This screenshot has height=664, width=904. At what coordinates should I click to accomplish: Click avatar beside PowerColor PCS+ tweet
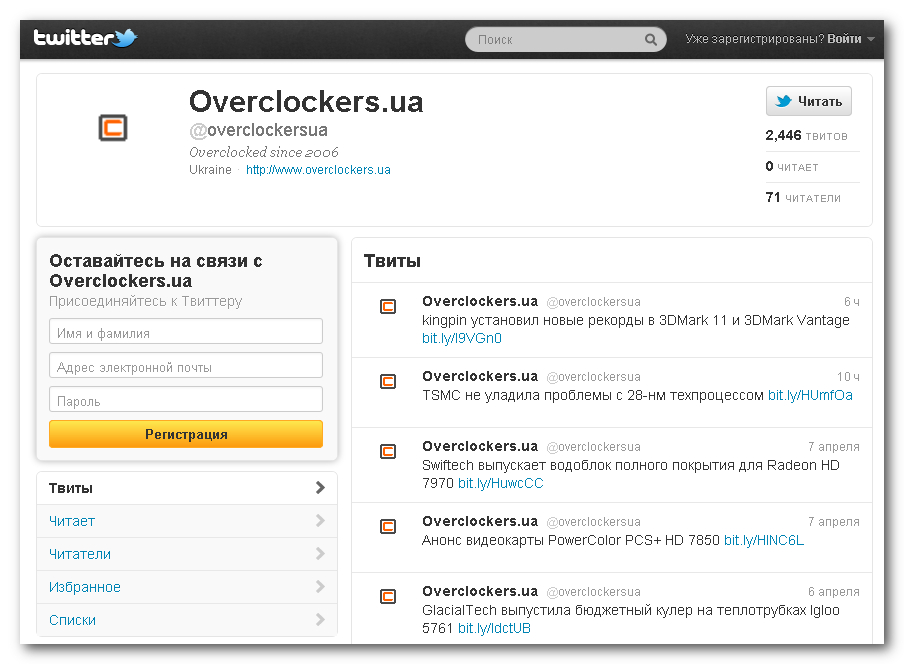pos(388,526)
